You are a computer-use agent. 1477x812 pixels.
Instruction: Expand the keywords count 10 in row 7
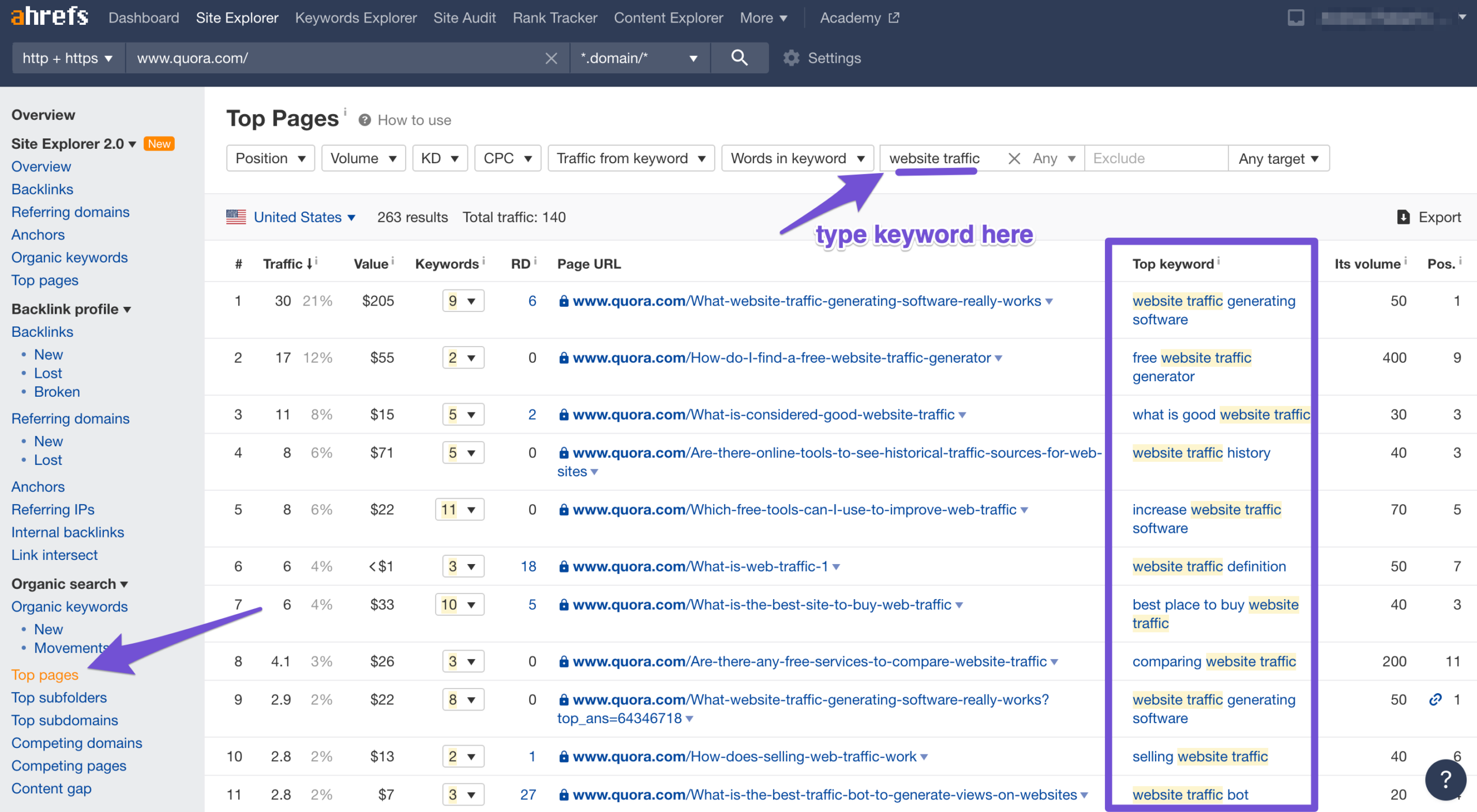click(x=460, y=604)
